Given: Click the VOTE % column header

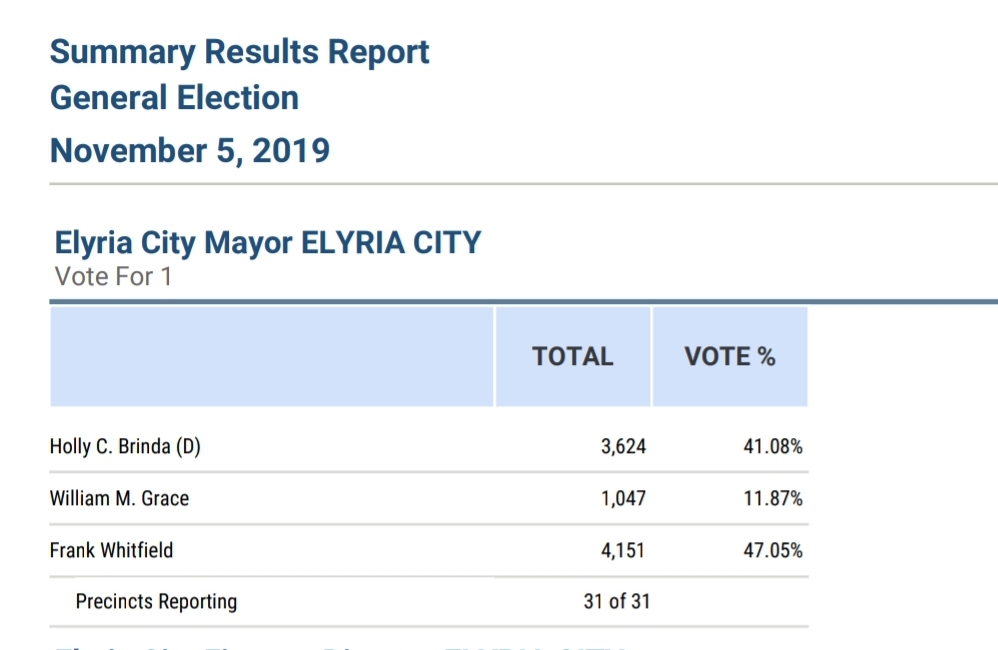Looking at the screenshot, I should pyautogui.click(x=729, y=357).
